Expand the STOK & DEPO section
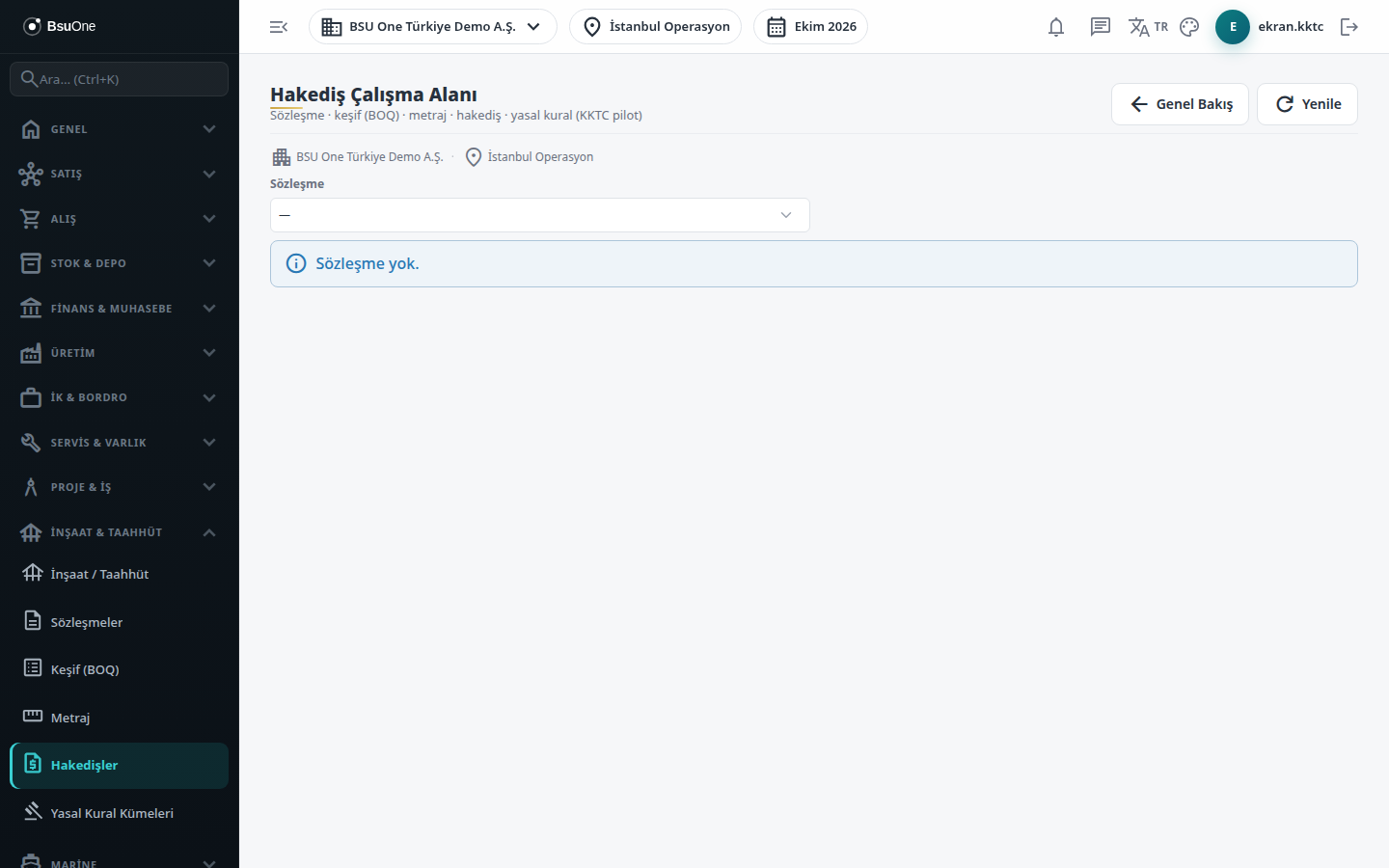Screen dimensions: 1389x868 [x=120, y=263]
